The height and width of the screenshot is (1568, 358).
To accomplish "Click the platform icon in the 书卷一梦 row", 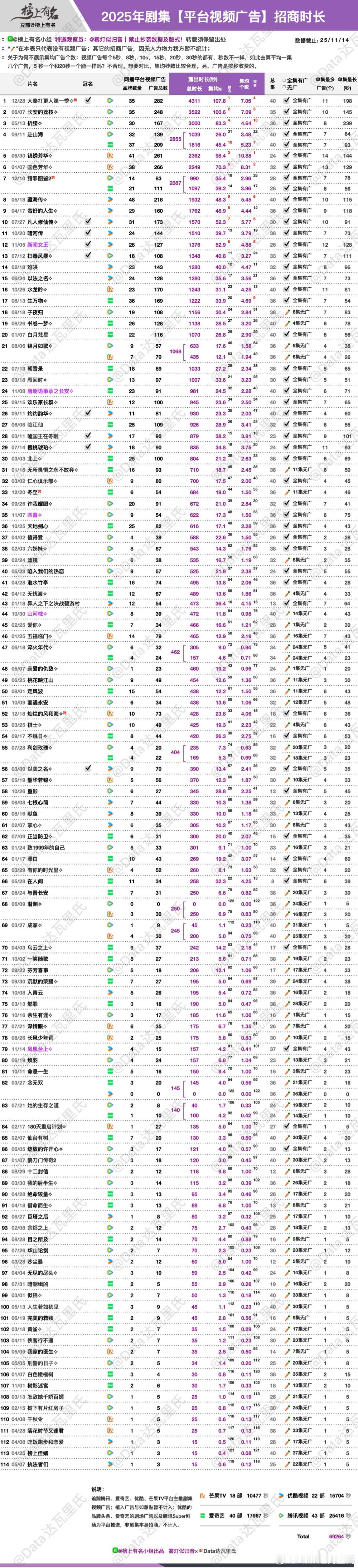I will [110, 323].
